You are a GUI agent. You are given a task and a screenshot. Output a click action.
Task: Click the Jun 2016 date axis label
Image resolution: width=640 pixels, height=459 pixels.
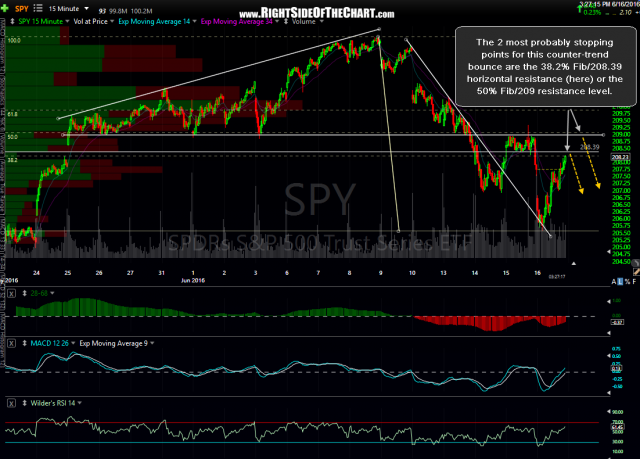(x=192, y=280)
